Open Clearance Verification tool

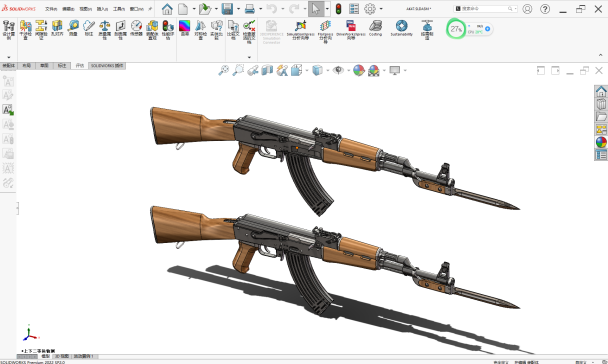click(41, 30)
